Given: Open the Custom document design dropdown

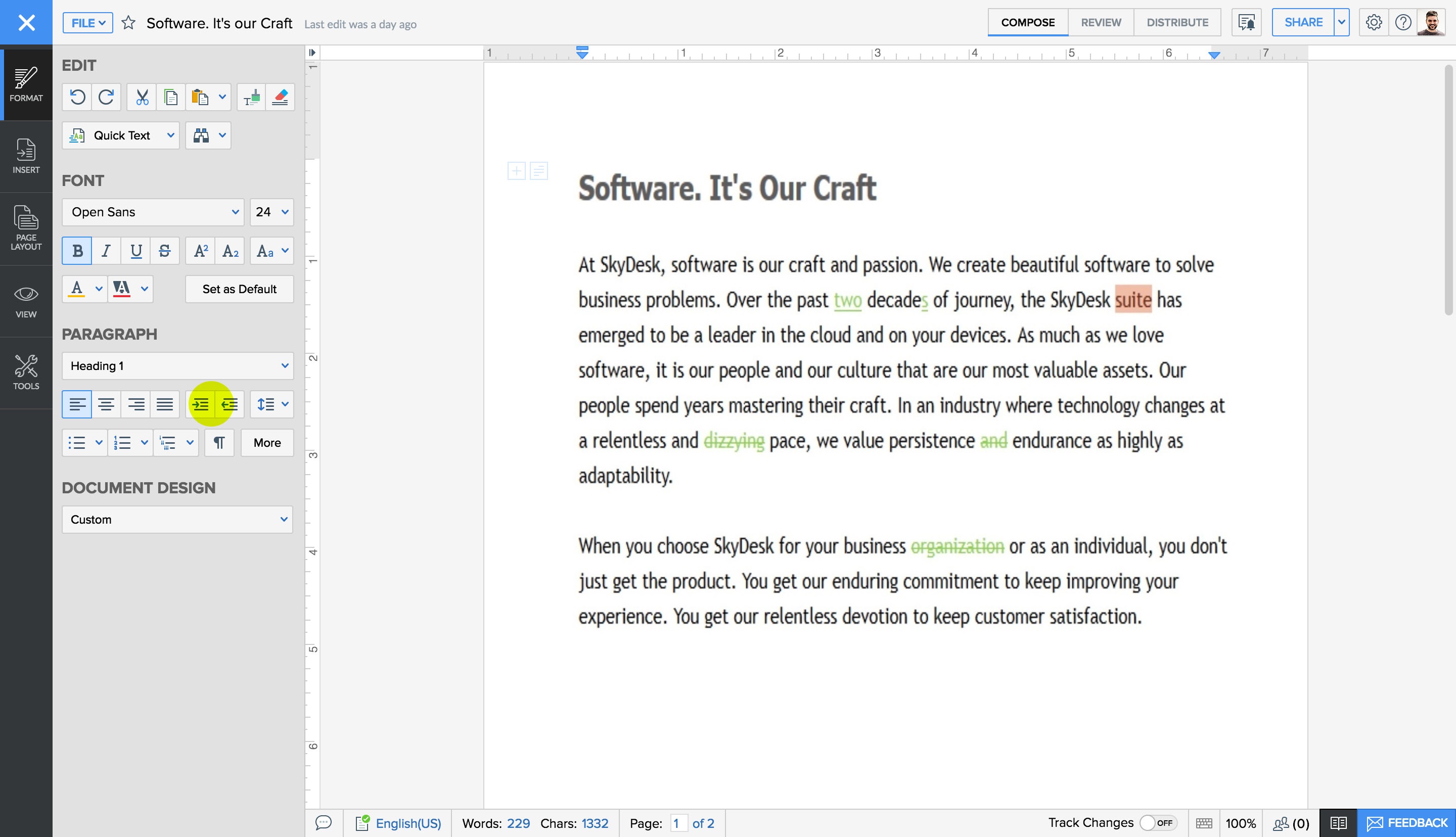Looking at the screenshot, I should point(177,519).
